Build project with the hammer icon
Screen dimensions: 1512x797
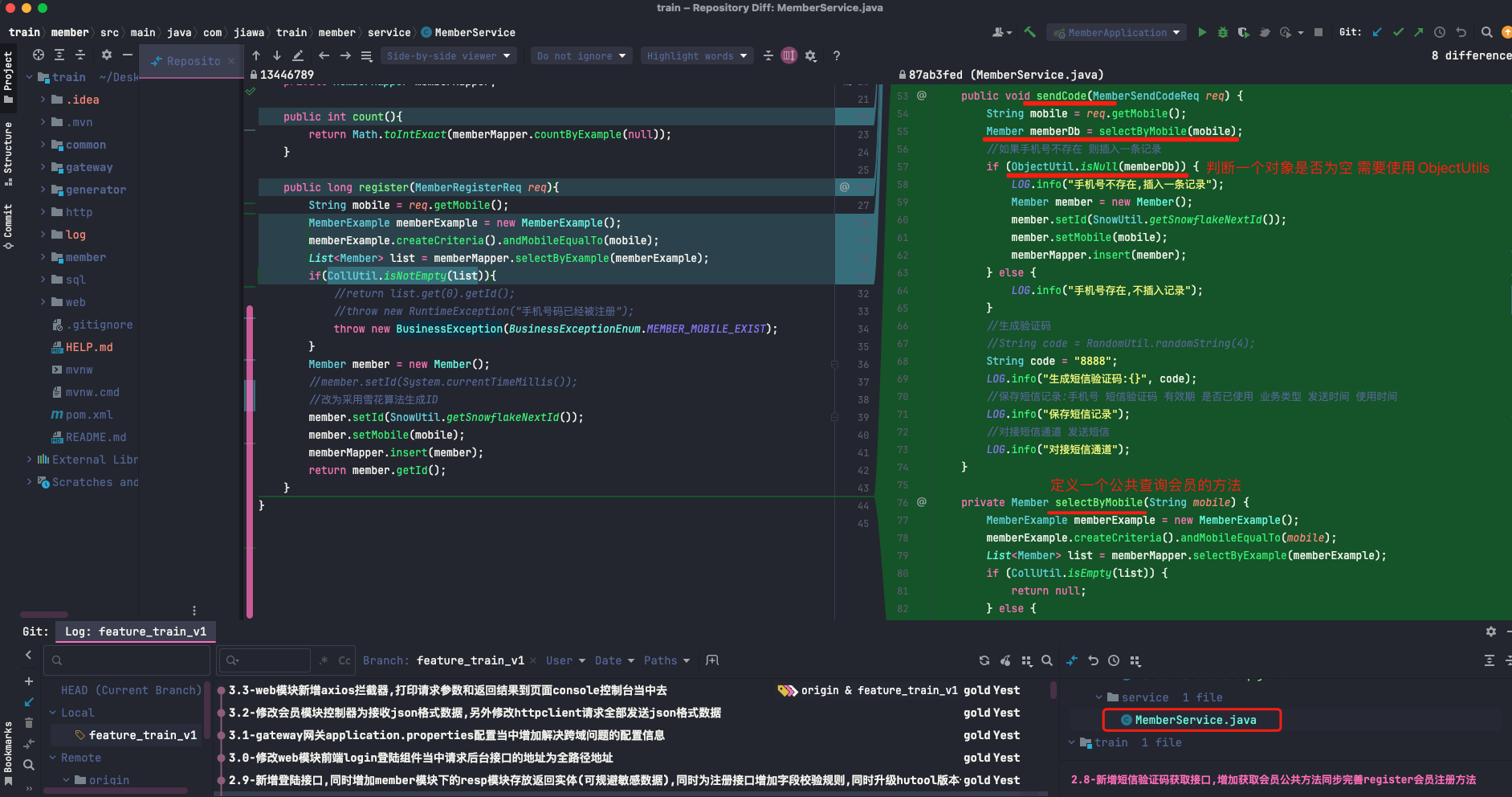point(1030,32)
